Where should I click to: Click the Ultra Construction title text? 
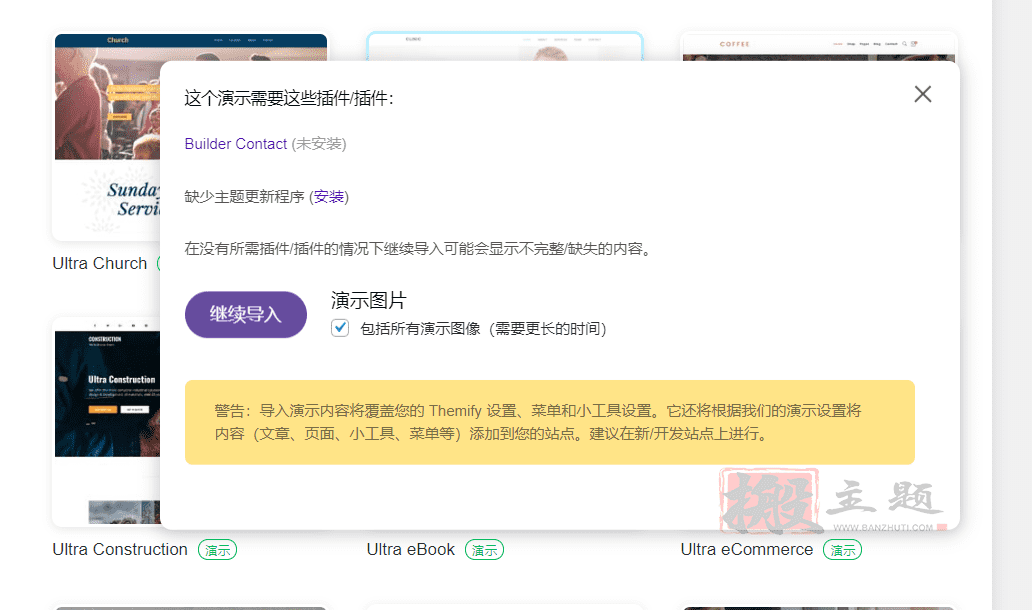[x=120, y=549]
